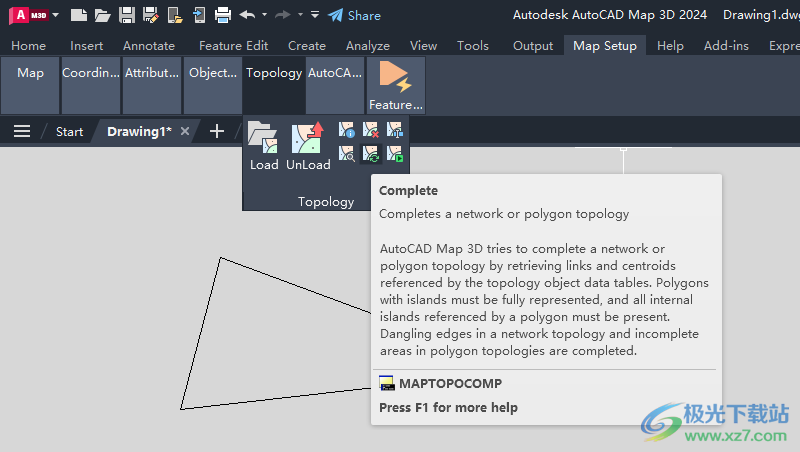
Task: Open the Customize Quick Access Toolbar dropdown
Action: tap(315, 15)
